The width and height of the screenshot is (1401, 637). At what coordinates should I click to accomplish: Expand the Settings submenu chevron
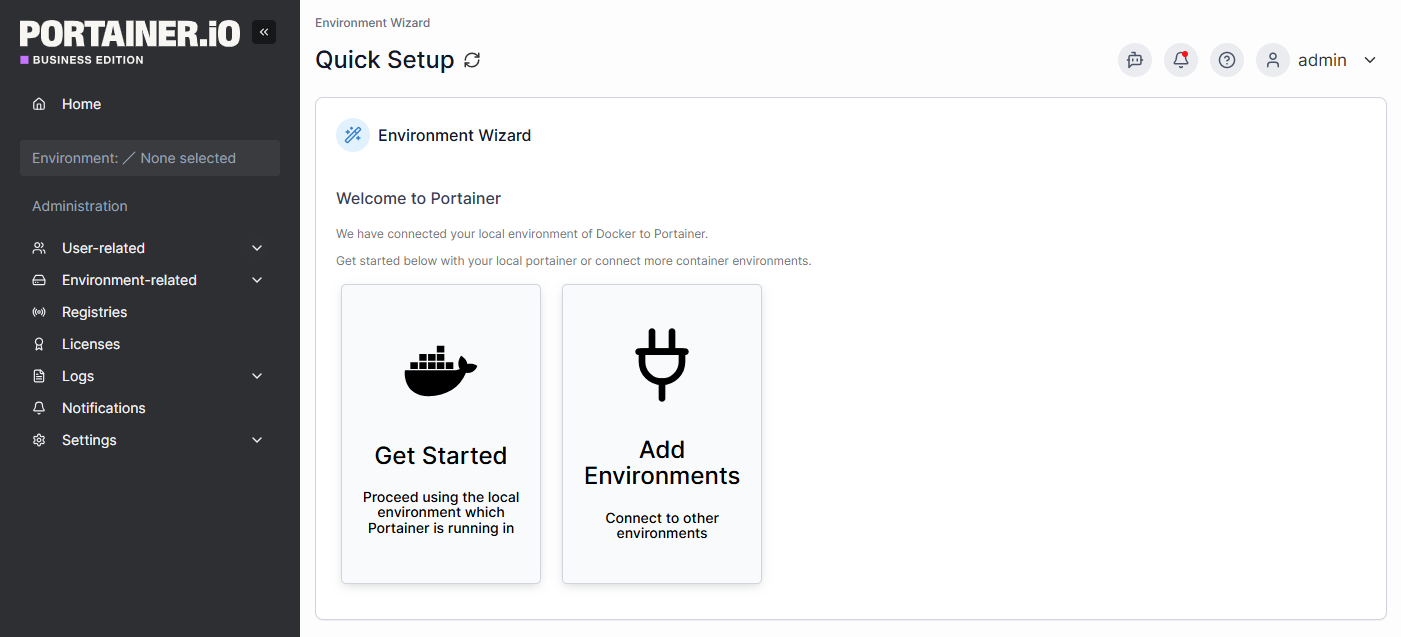coord(257,440)
